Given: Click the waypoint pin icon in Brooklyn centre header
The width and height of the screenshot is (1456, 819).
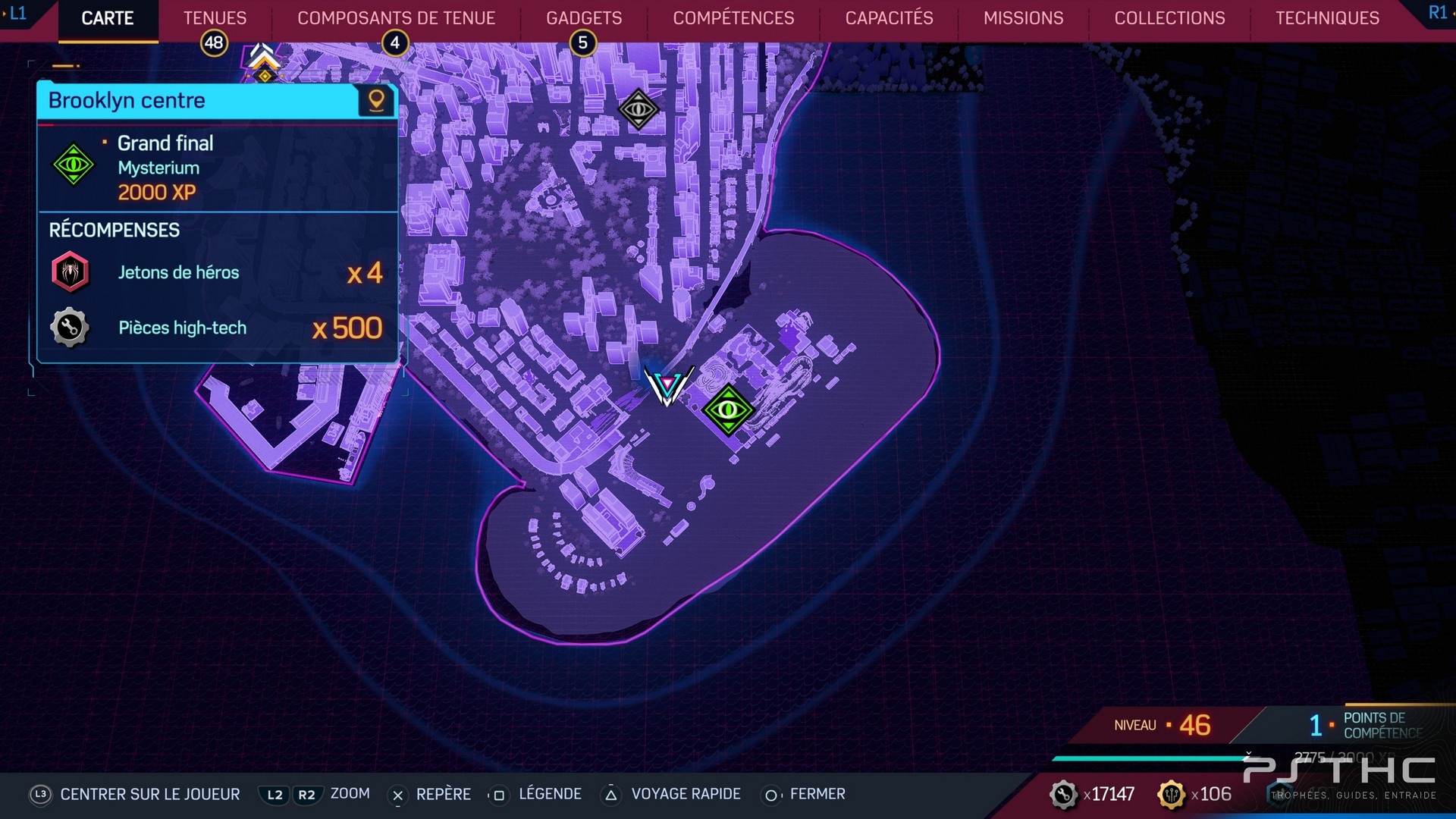Looking at the screenshot, I should click(376, 100).
